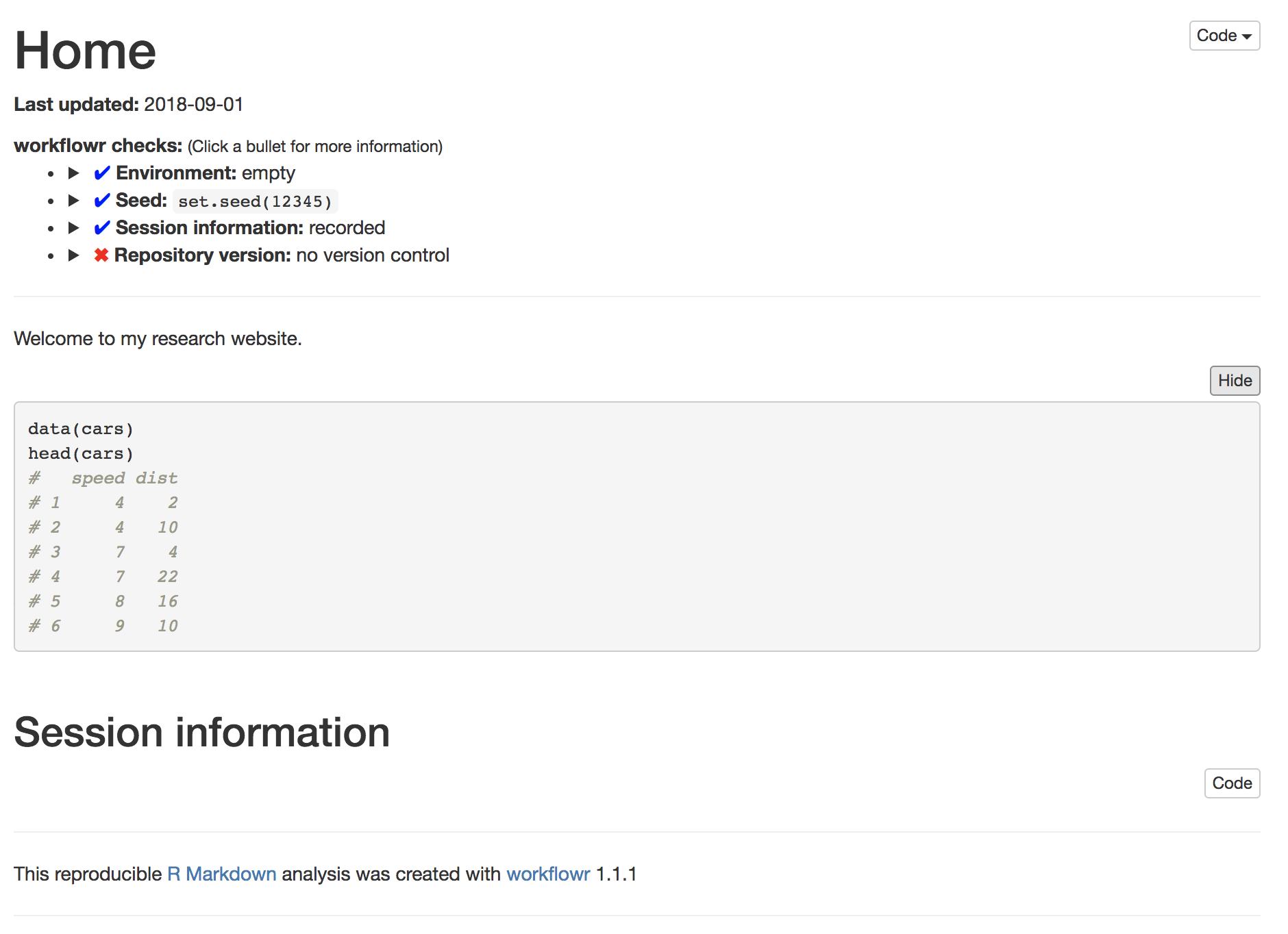
Task: Open the workflowr link
Action: coord(547,874)
